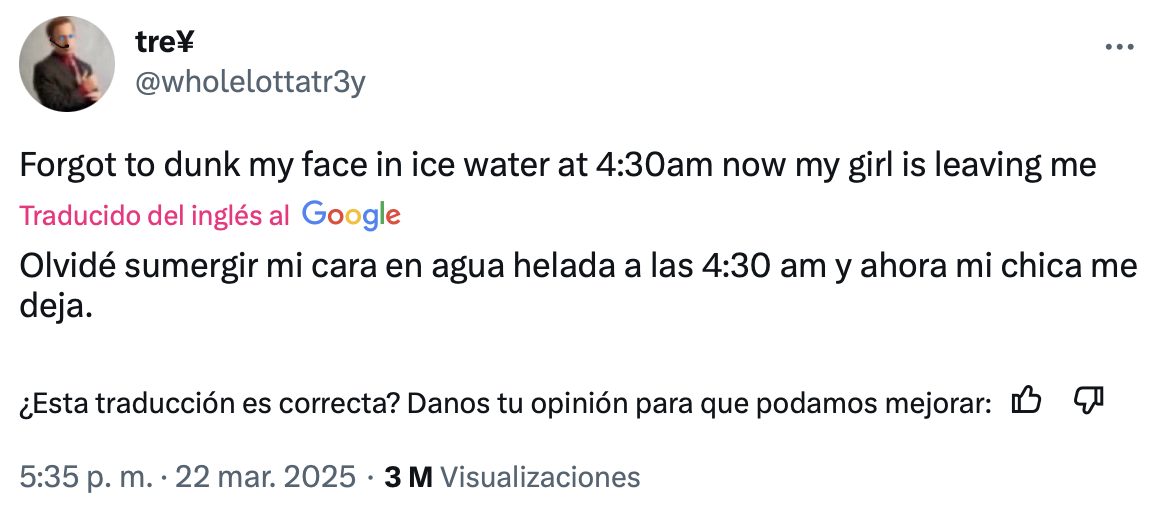This screenshot has width=1164, height=510.
Task: Open the author's profile picture
Action: (x=67, y=64)
